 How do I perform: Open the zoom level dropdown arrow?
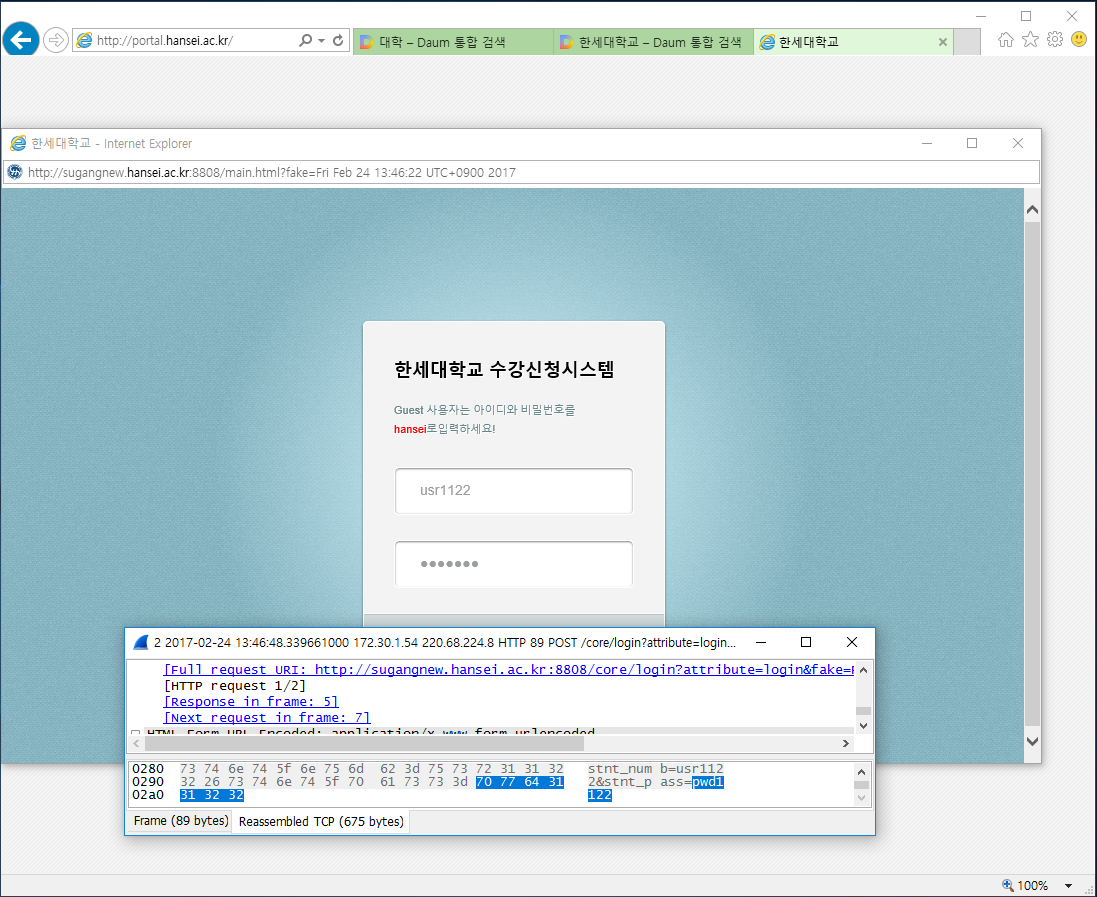click(1068, 886)
